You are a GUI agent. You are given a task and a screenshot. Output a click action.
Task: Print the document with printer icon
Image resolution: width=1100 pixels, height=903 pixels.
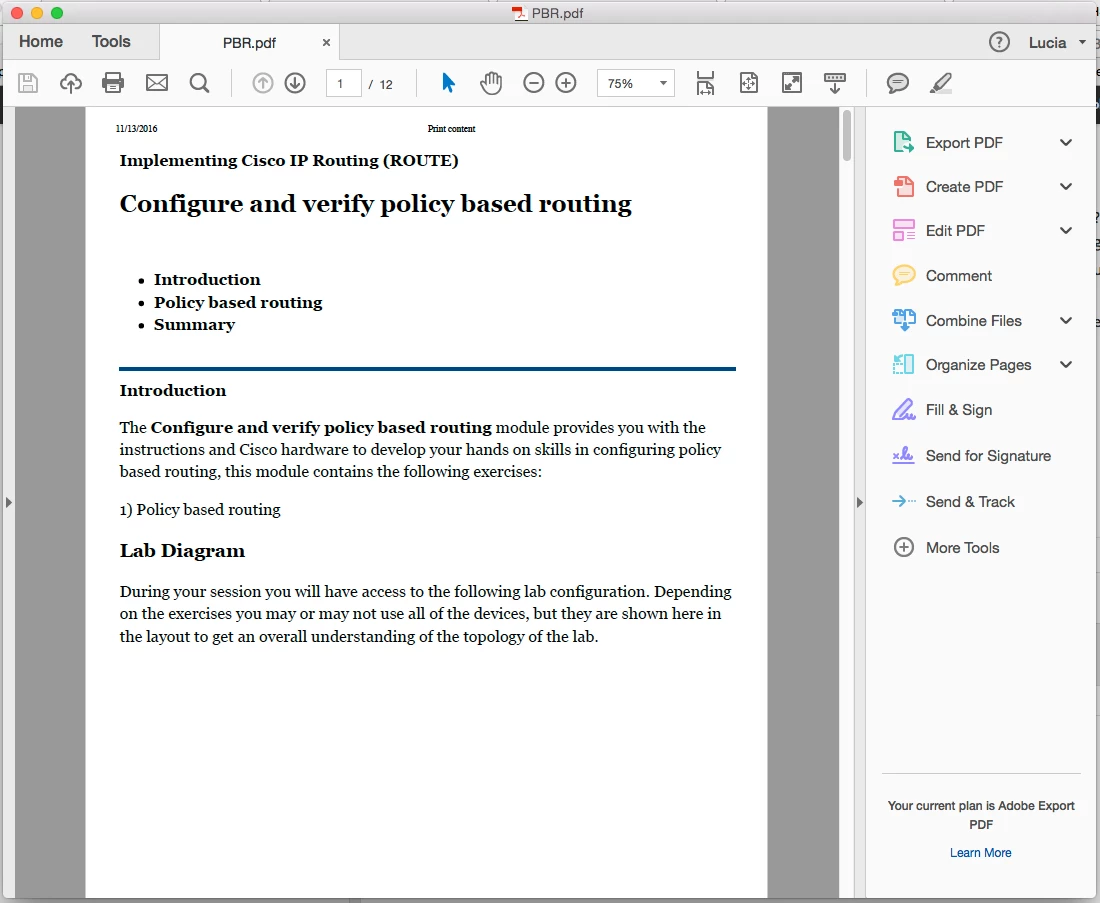tap(113, 83)
